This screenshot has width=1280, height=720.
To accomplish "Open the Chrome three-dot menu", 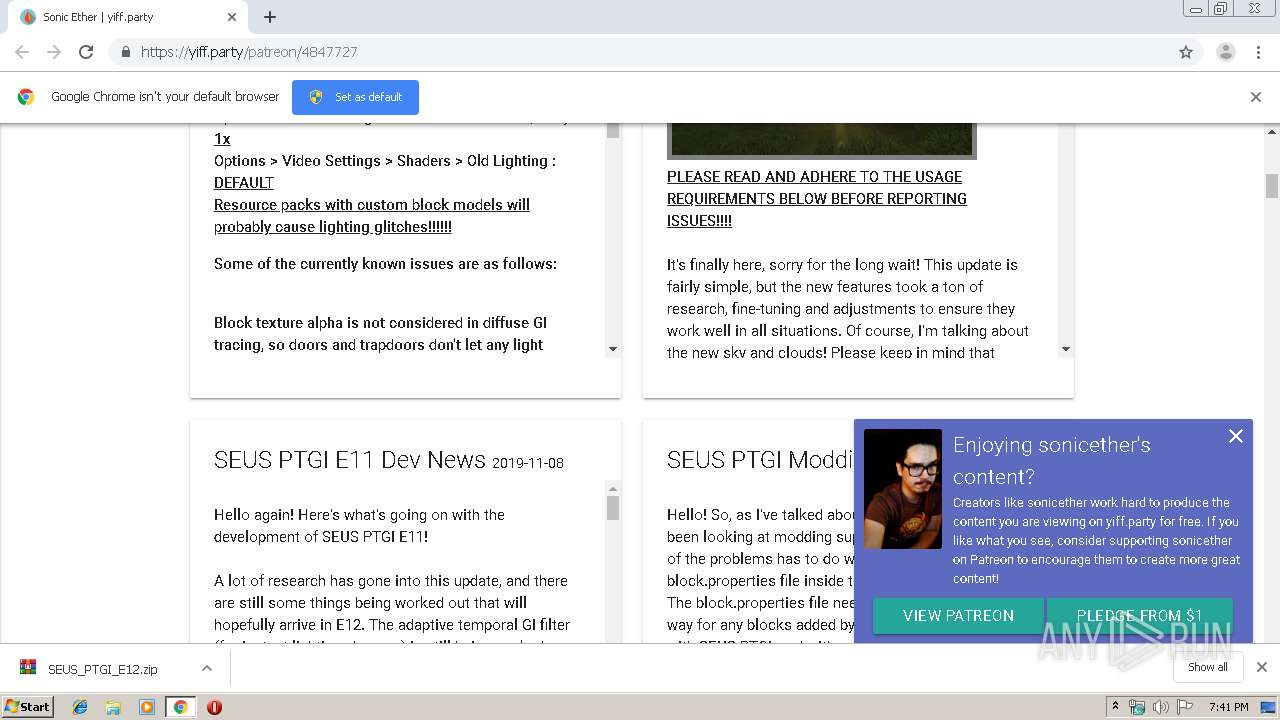I will (x=1258, y=52).
